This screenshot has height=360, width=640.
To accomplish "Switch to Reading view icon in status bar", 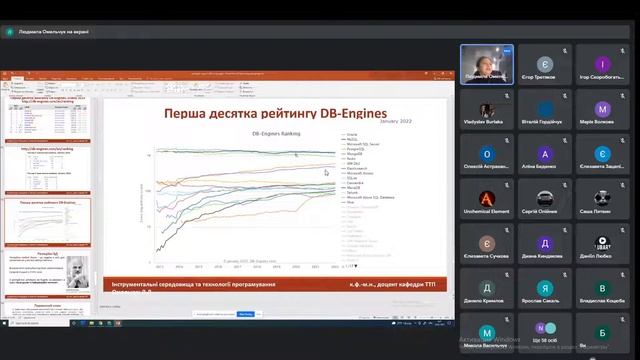I will pyautogui.click(x=409, y=318).
